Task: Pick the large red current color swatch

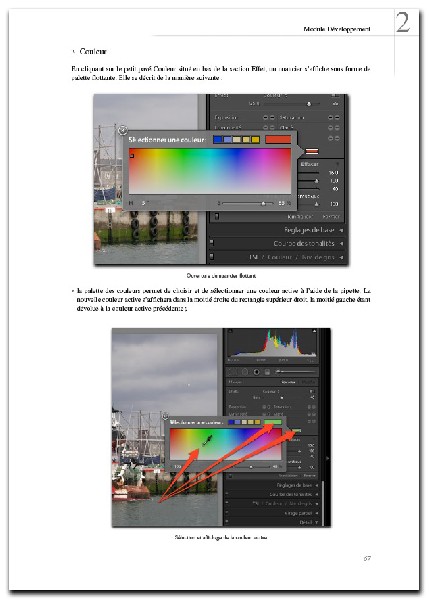Action: (x=278, y=139)
